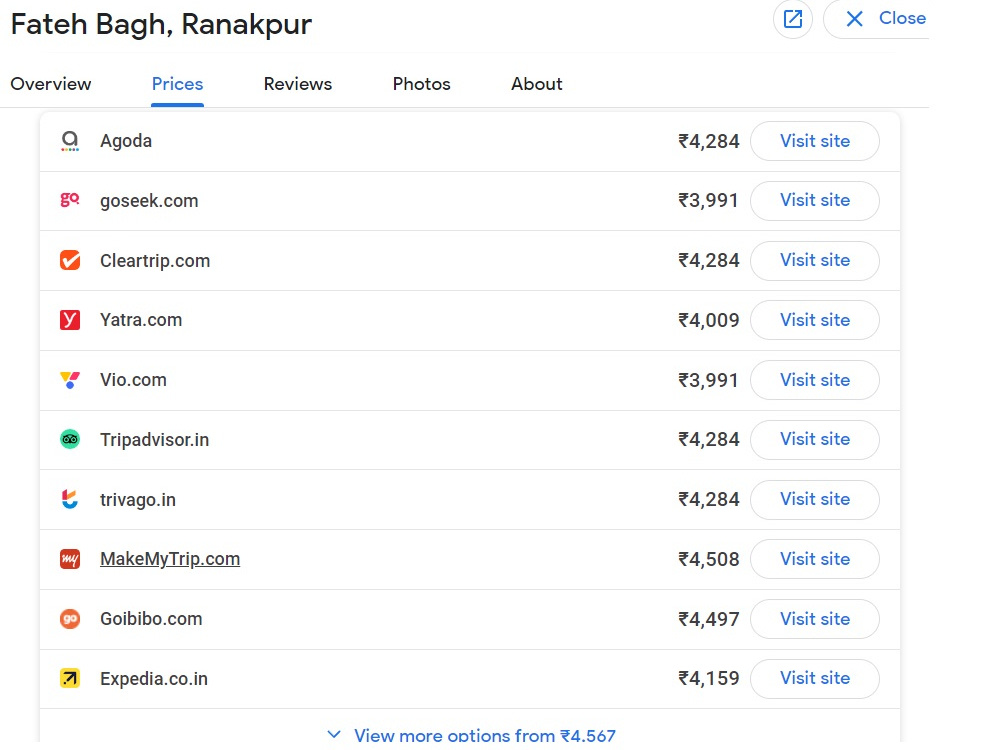Visit site for Agoda
This screenshot has width=1000, height=750.
814,141
